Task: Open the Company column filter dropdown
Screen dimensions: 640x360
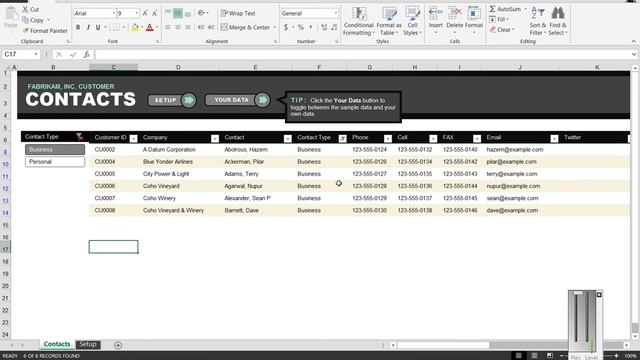Action: (215, 139)
